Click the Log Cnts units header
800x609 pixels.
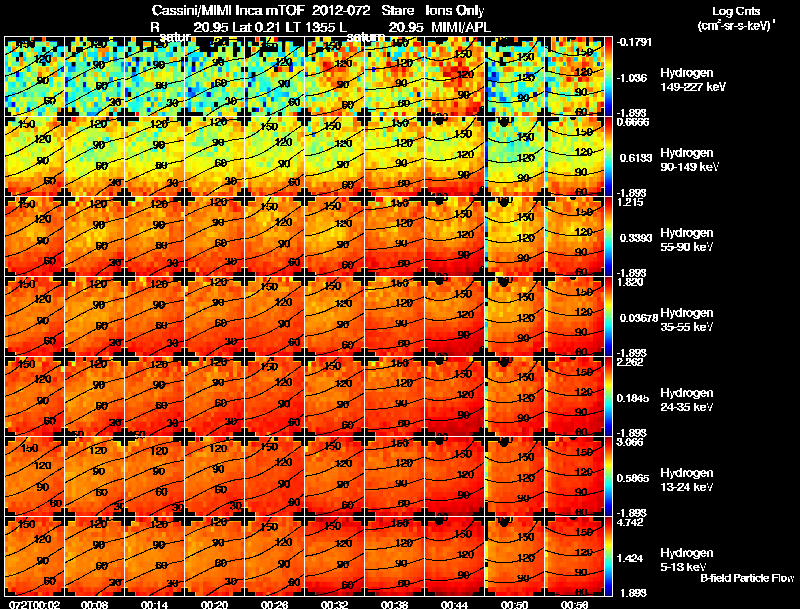click(x=736, y=18)
